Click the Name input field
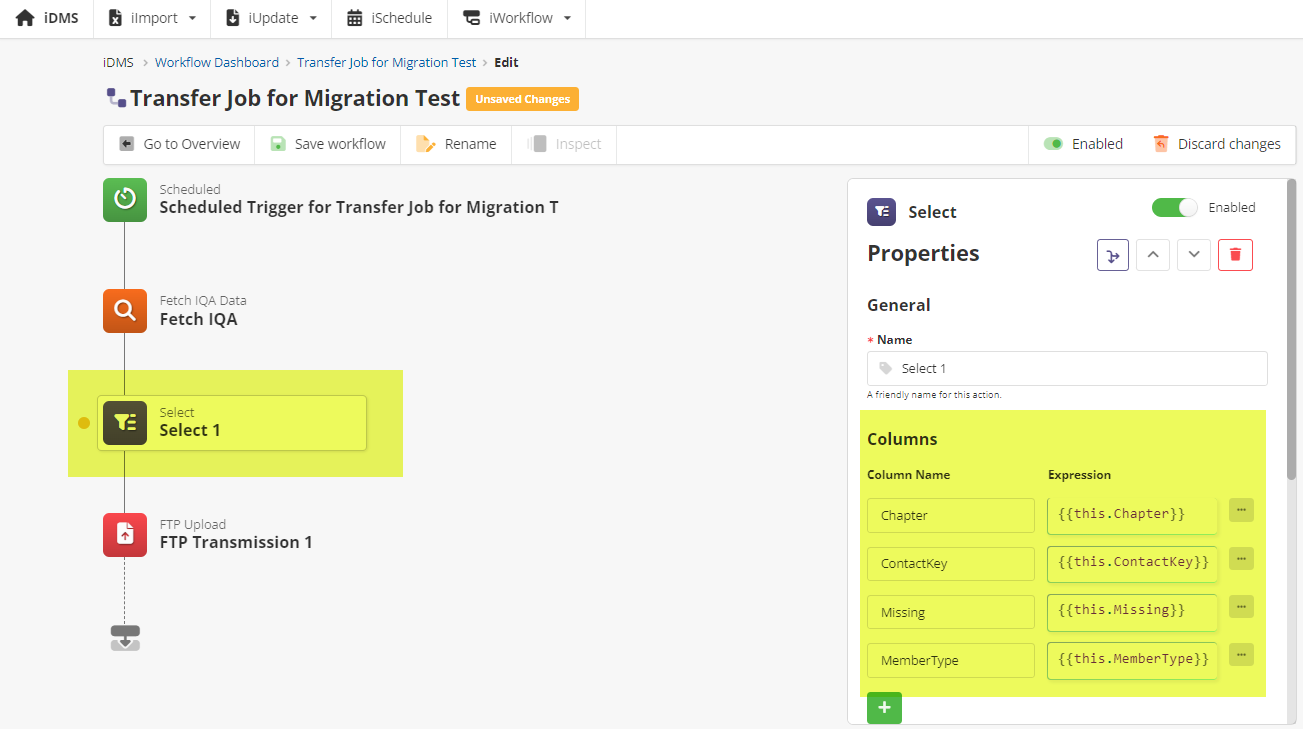The image size is (1303, 729). pos(1067,368)
